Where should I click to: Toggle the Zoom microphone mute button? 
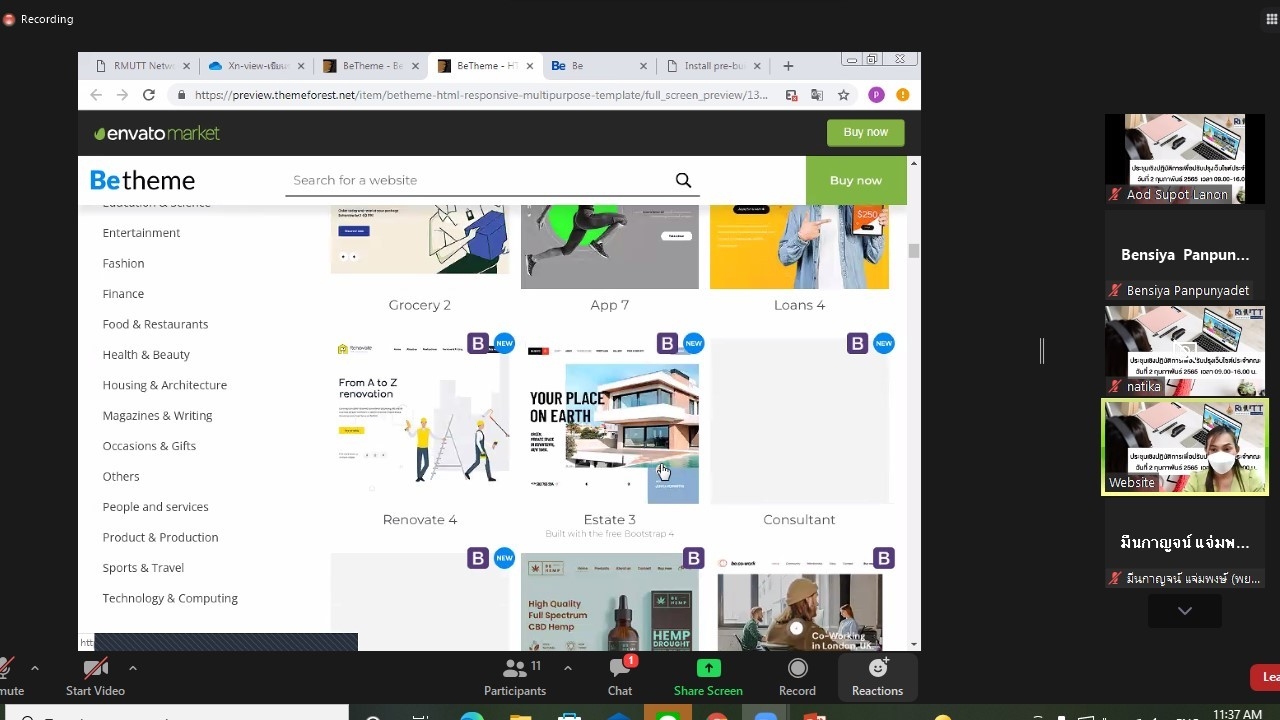pos(9,677)
